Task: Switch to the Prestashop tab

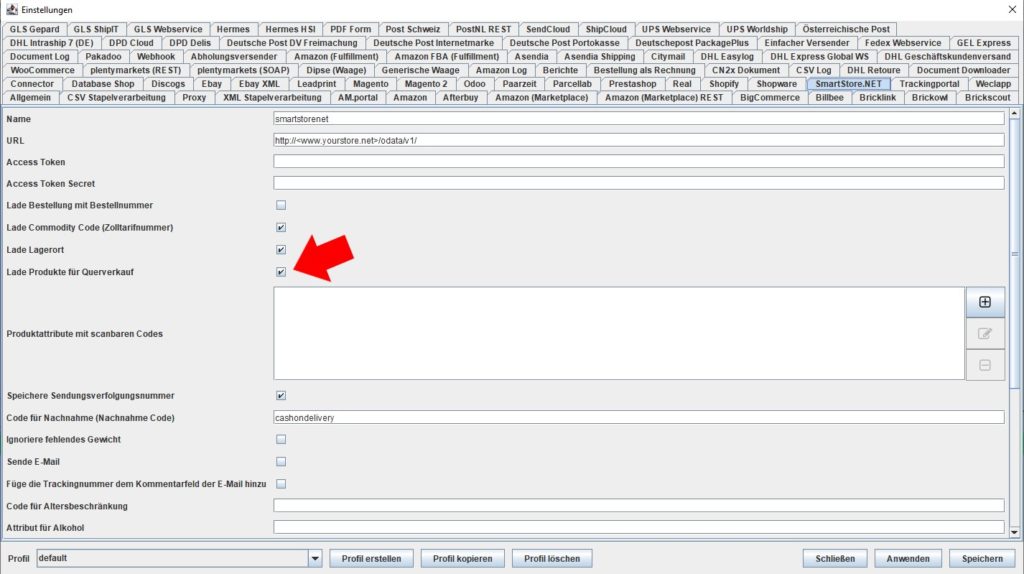Action: 632,84
